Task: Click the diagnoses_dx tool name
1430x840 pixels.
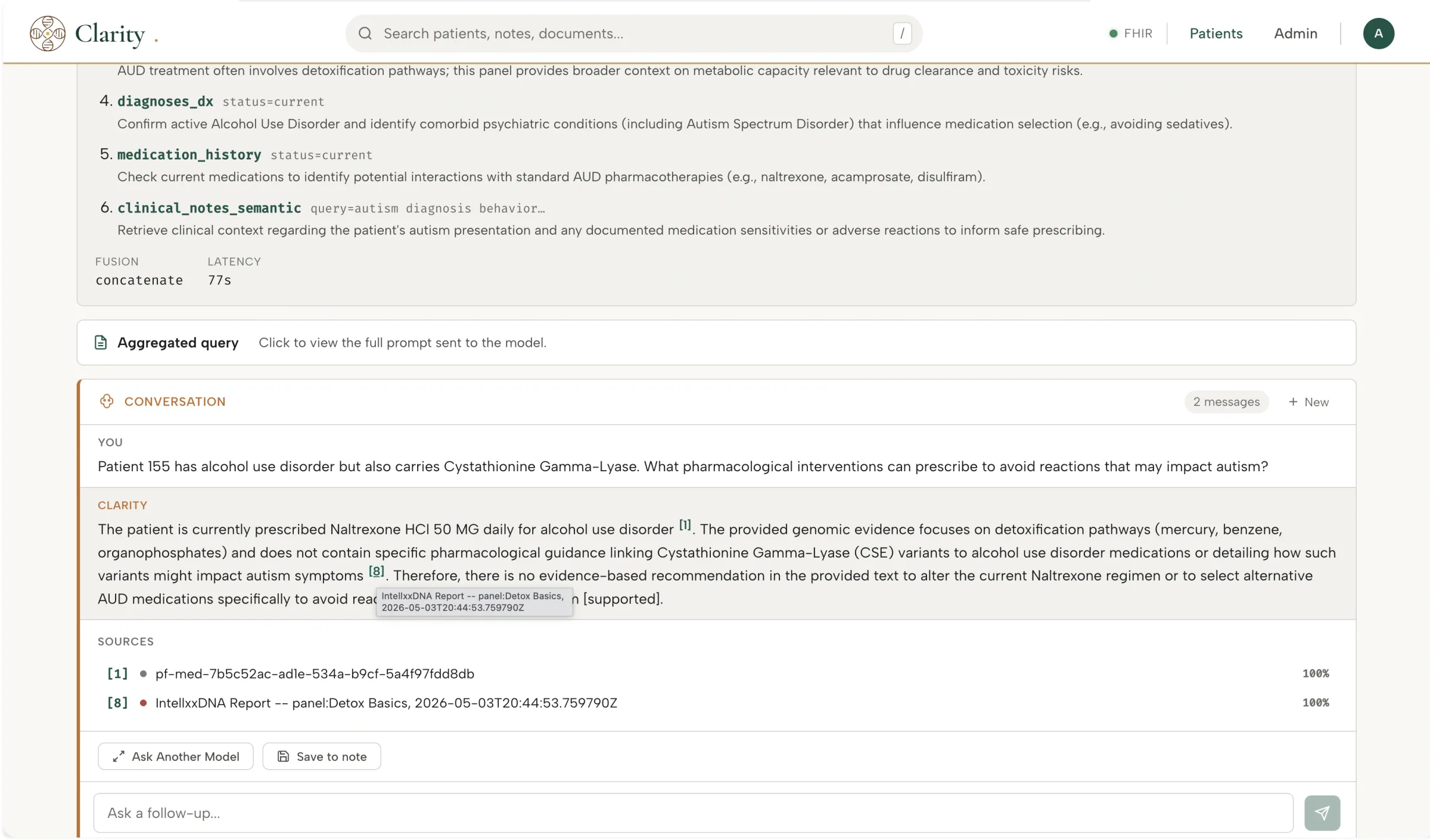Action: point(165,101)
